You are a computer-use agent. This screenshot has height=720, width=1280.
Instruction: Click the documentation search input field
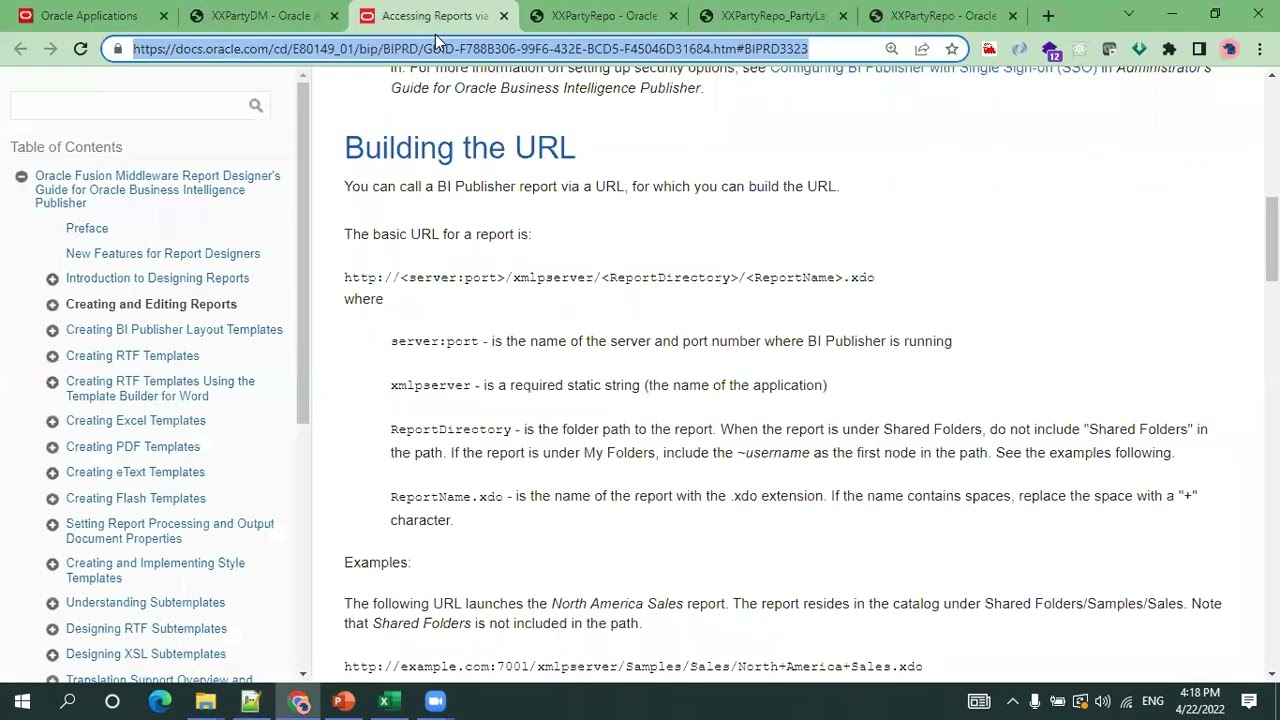[x=127, y=105]
